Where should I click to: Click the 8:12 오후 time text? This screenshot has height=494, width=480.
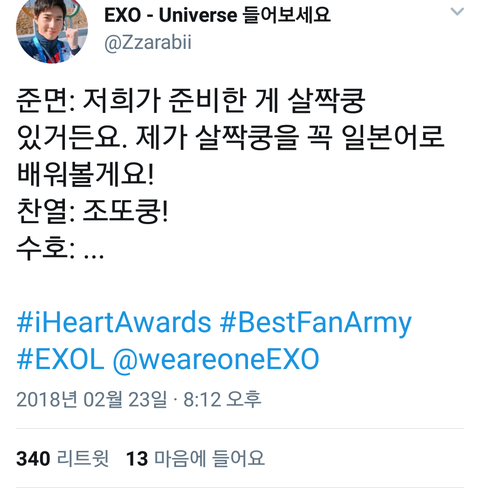222,399
